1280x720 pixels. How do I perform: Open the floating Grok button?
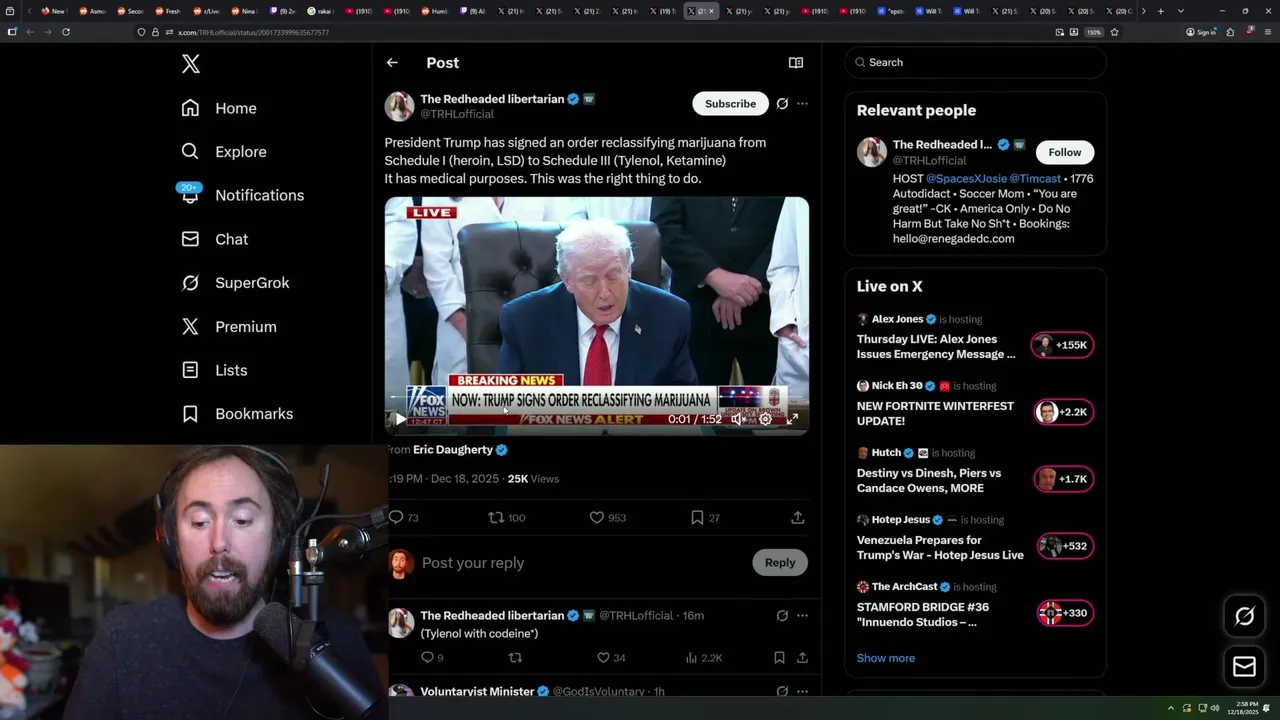tap(1244, 617)
